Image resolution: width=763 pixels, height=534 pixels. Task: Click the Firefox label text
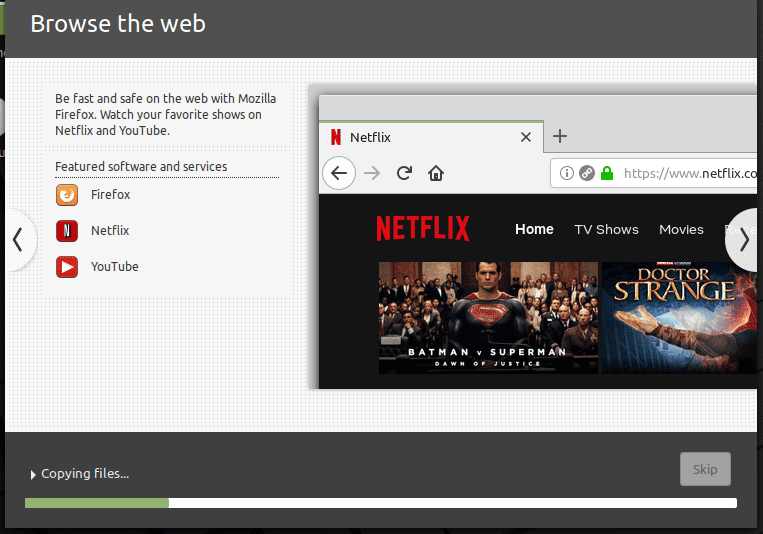point(110,195)
